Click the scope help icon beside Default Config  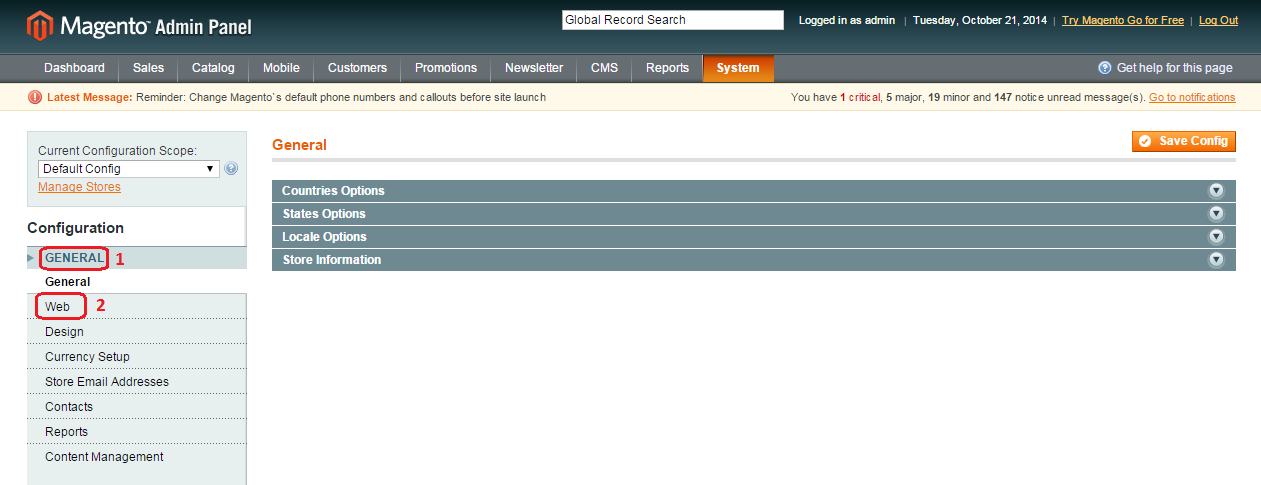point(231,169)
